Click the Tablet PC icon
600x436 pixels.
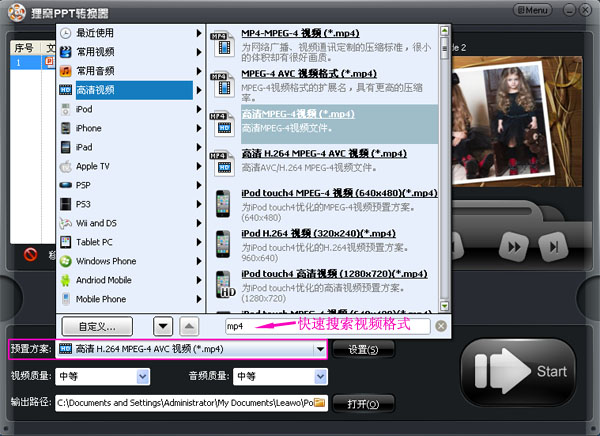(x=65, y=242)
